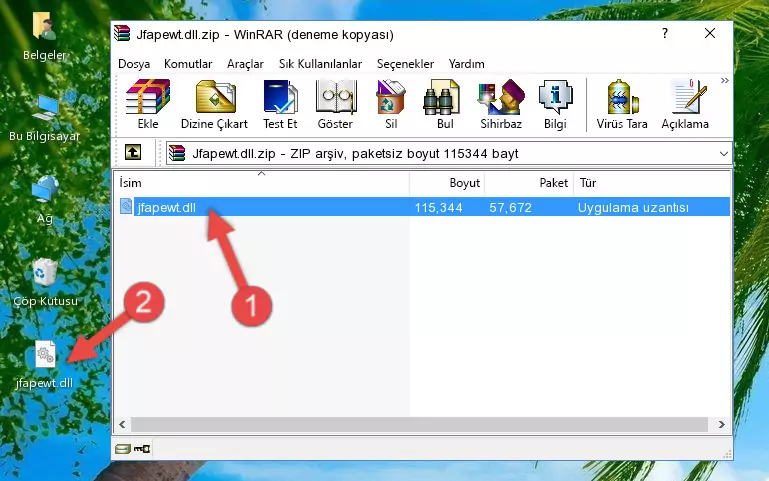
Task: Sort by Tür column header
Action: pyautogui.click(x=652, y=183)
